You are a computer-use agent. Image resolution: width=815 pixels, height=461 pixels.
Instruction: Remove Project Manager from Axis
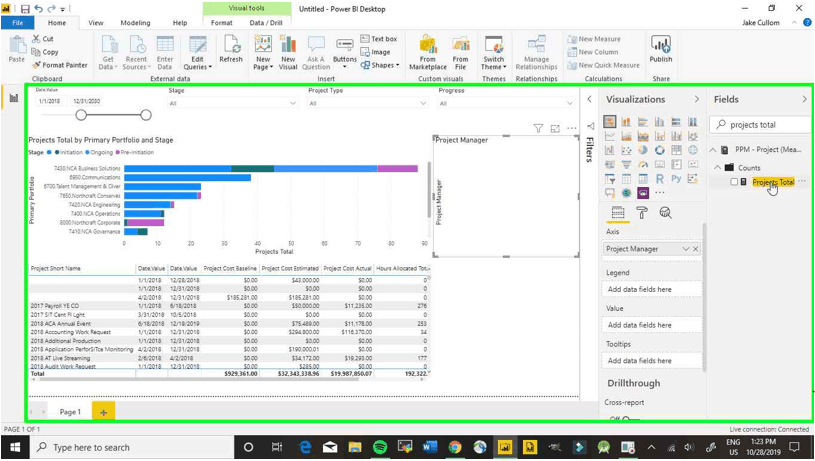(695, 249)
